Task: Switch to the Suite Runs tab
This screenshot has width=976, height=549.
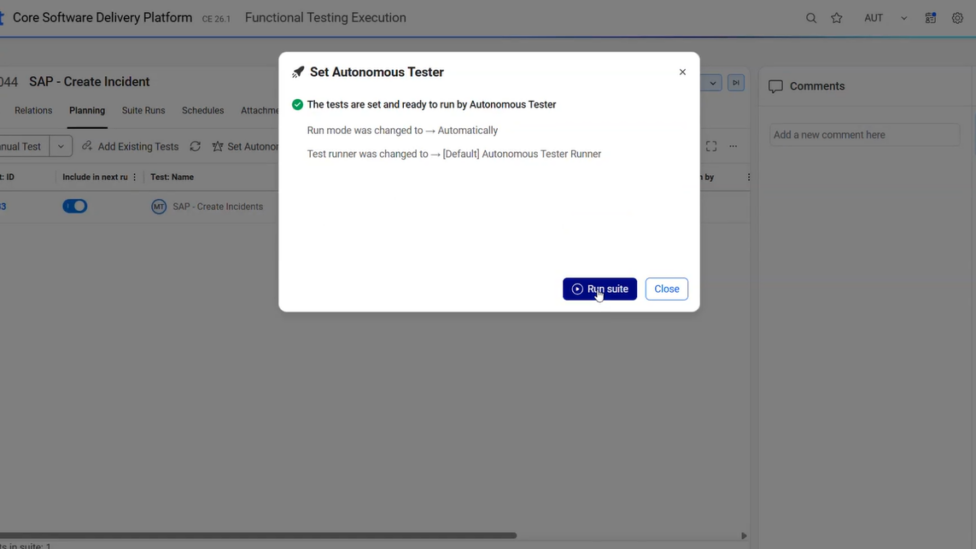Action: coord(143,110)
